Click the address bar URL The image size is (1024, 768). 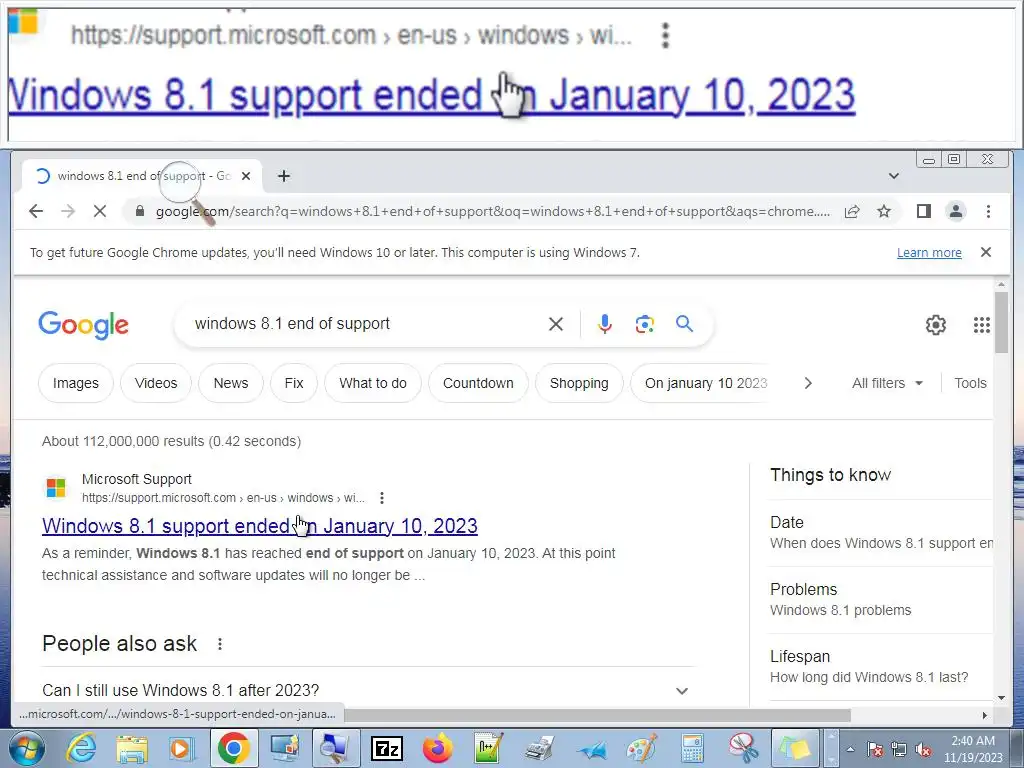point(493,212)
